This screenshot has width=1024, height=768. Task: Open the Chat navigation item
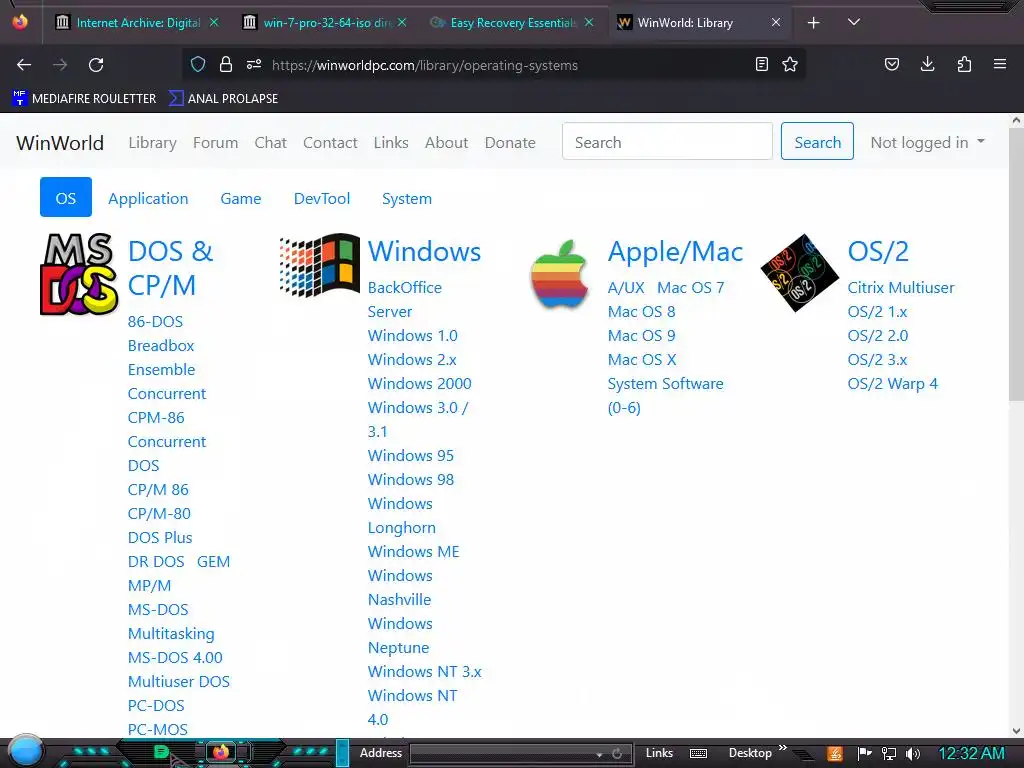(x=270, y=142)
